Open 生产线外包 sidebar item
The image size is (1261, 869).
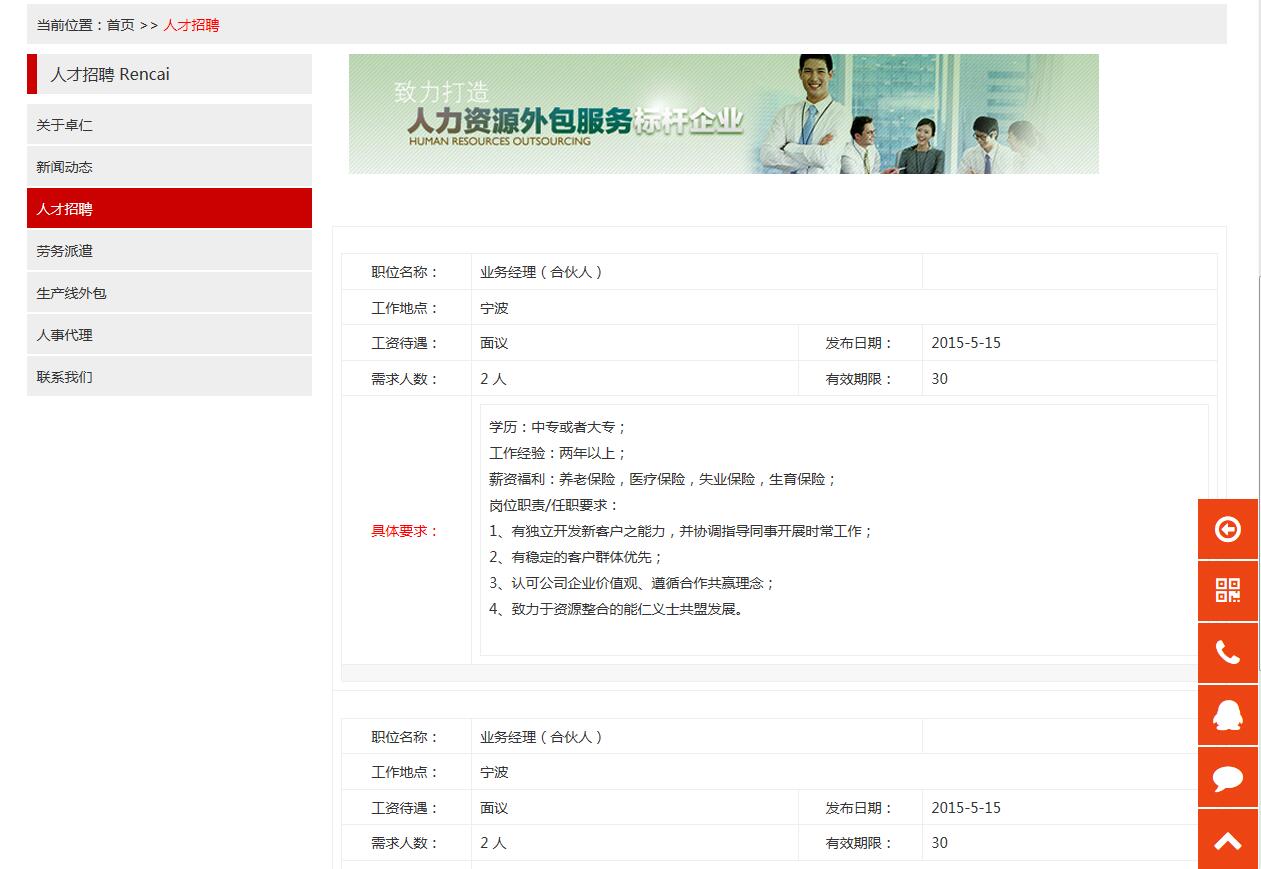(169, 293)
